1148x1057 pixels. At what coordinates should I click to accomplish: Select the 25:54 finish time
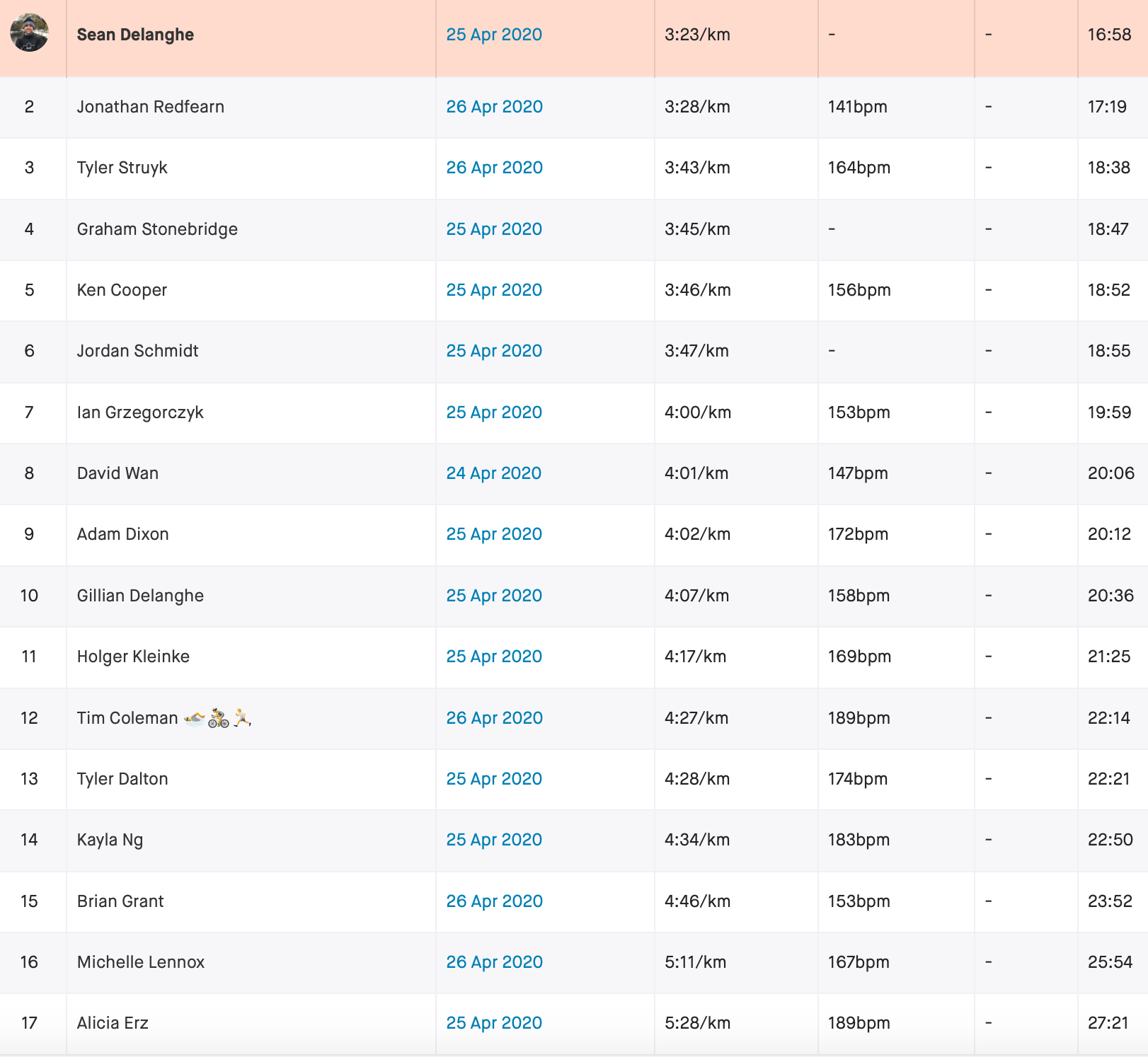[1110, 962]
